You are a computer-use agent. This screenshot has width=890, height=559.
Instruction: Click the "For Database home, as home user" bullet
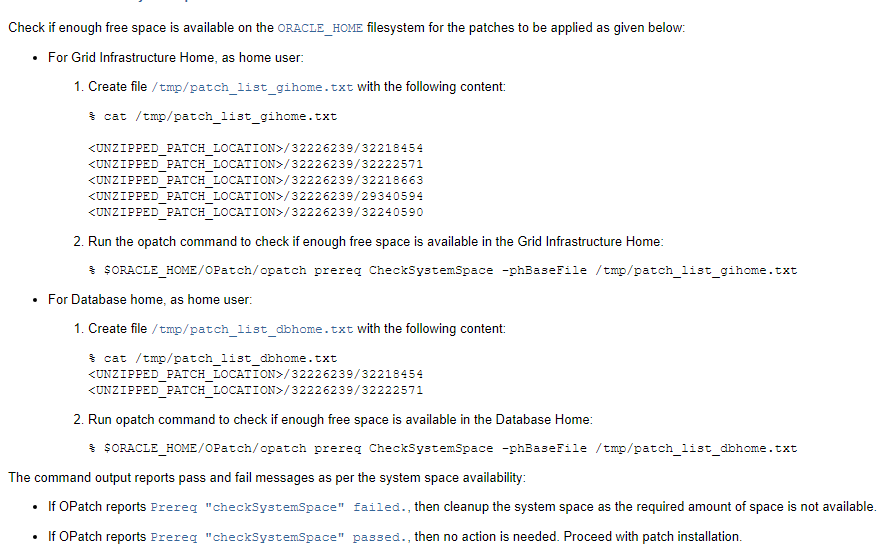150,300
